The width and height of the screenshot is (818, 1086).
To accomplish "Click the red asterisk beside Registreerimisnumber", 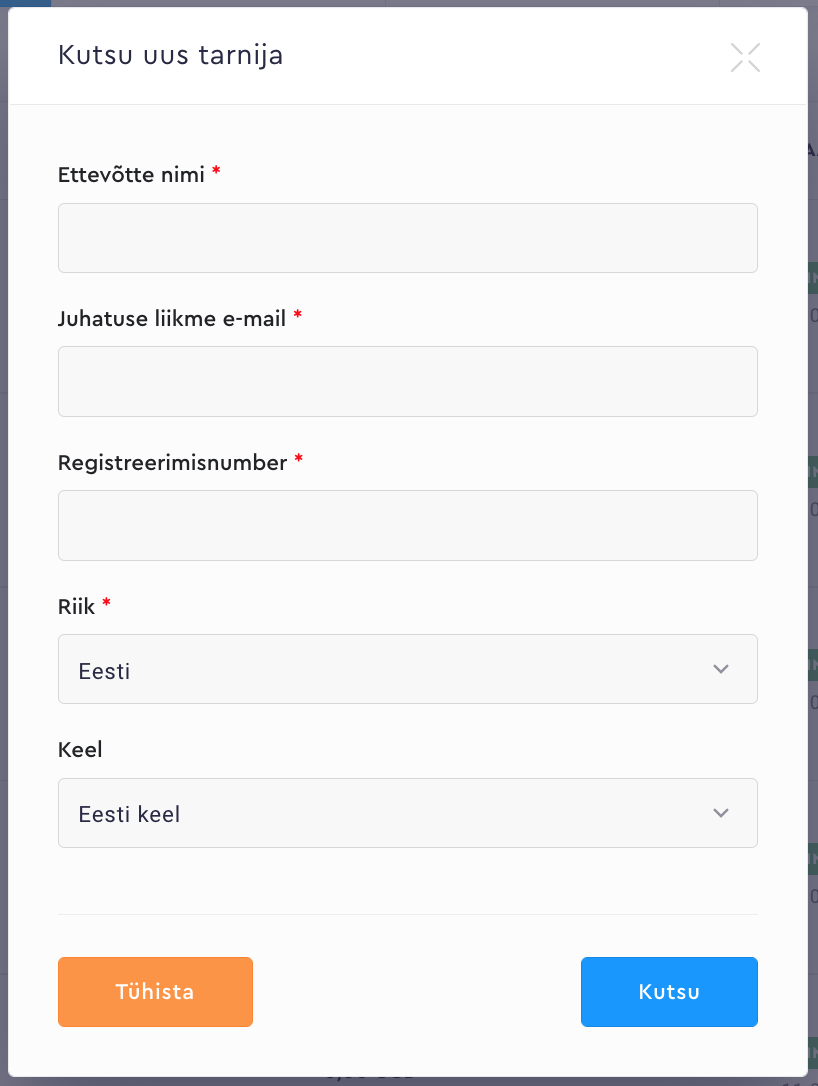I will [298, 461].
